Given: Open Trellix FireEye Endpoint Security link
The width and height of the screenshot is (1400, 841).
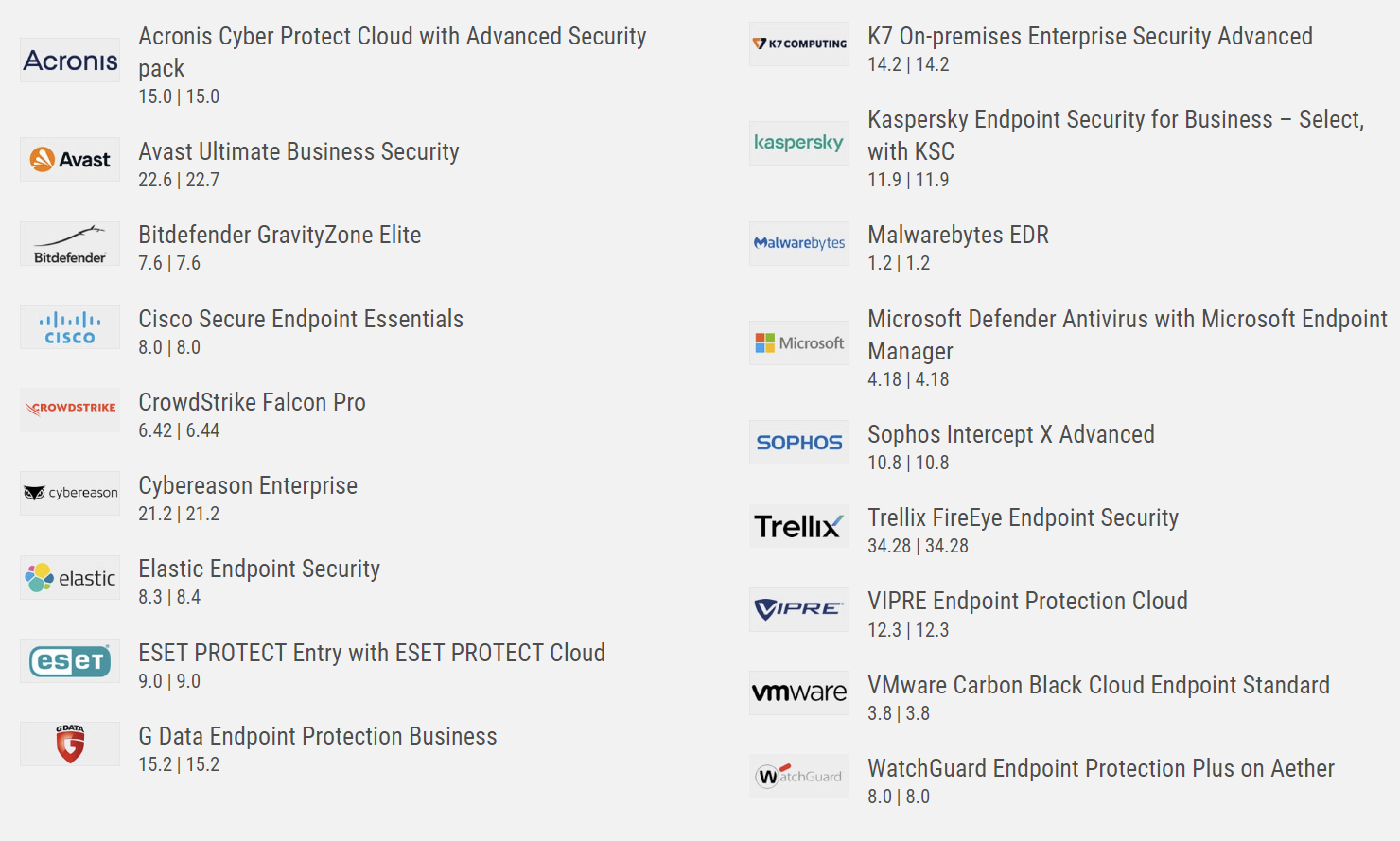Looking at the screenshot, I should (1023, 517).
